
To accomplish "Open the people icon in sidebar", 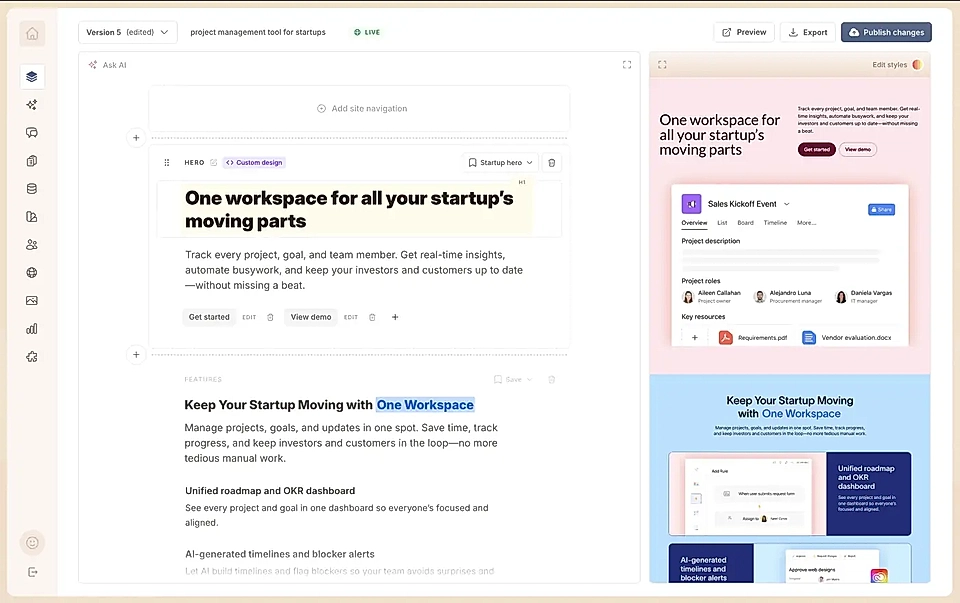I will pyautogui.click(x=32, y=245).
